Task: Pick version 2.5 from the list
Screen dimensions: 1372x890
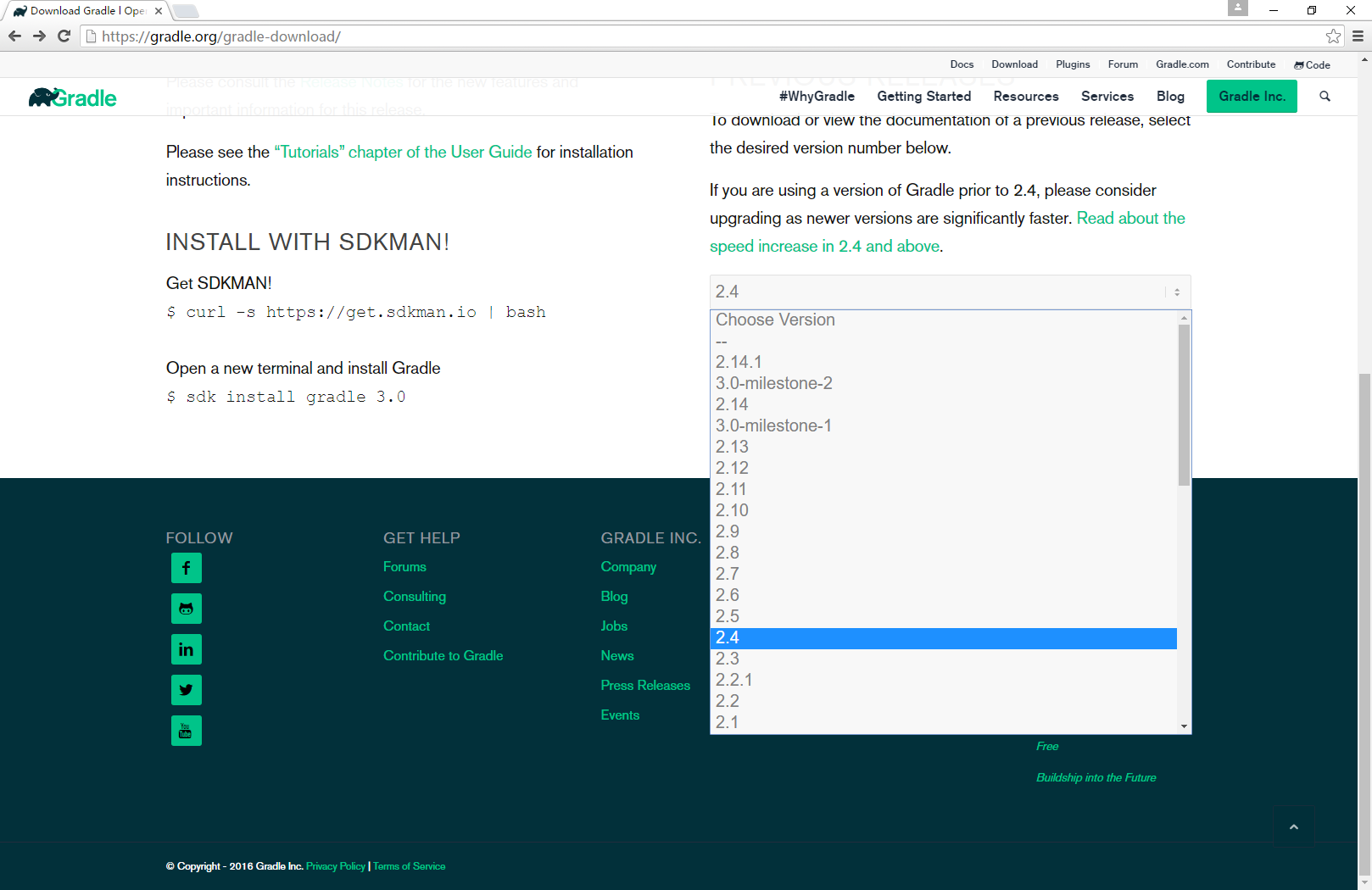Action: click(943, 616)
